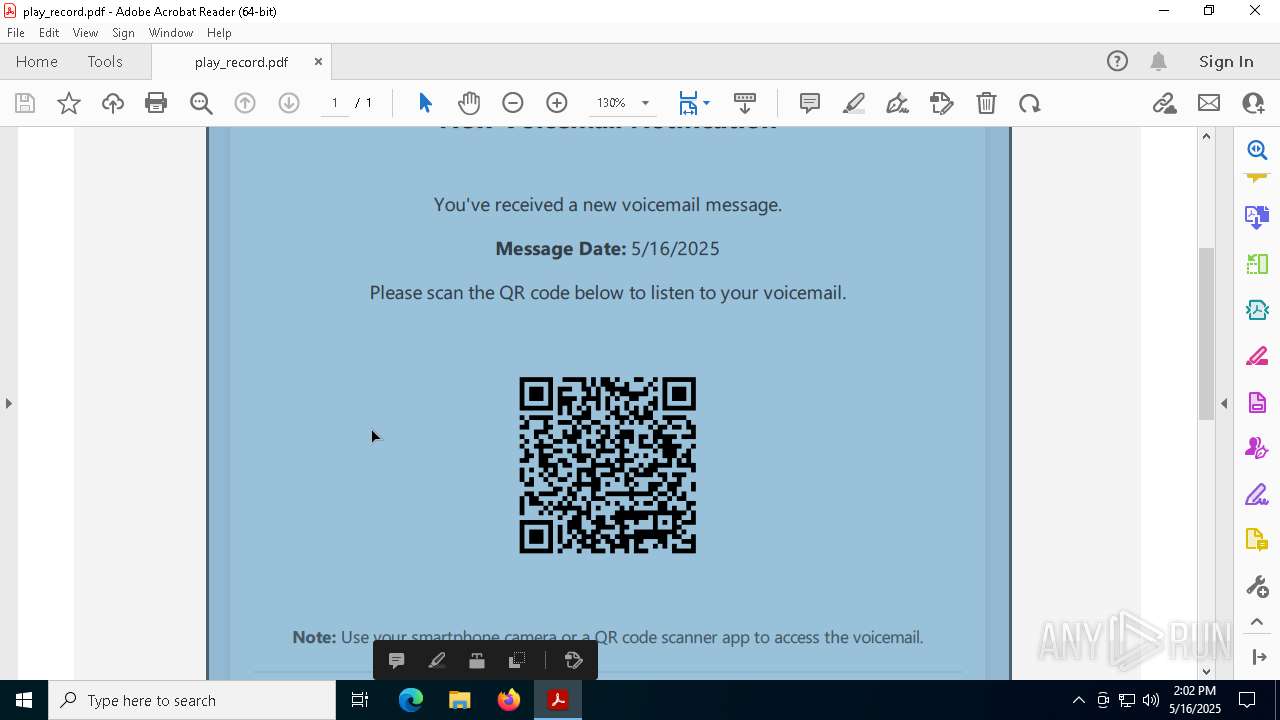Click the vertical scrollbar thumb

tap(1206, 333)
